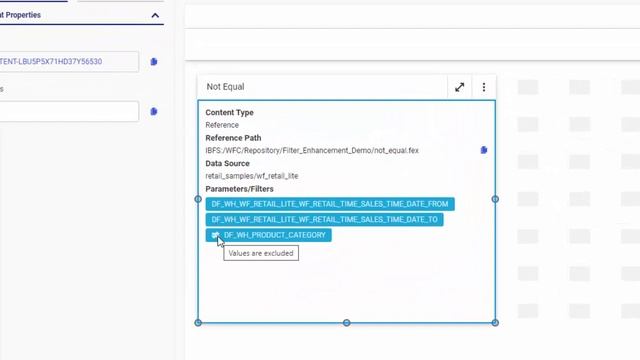The width and height of the screenshot is (640, 360).
Task: Click the left-edge middle resize handle
Action: click(x=198, y=199)
